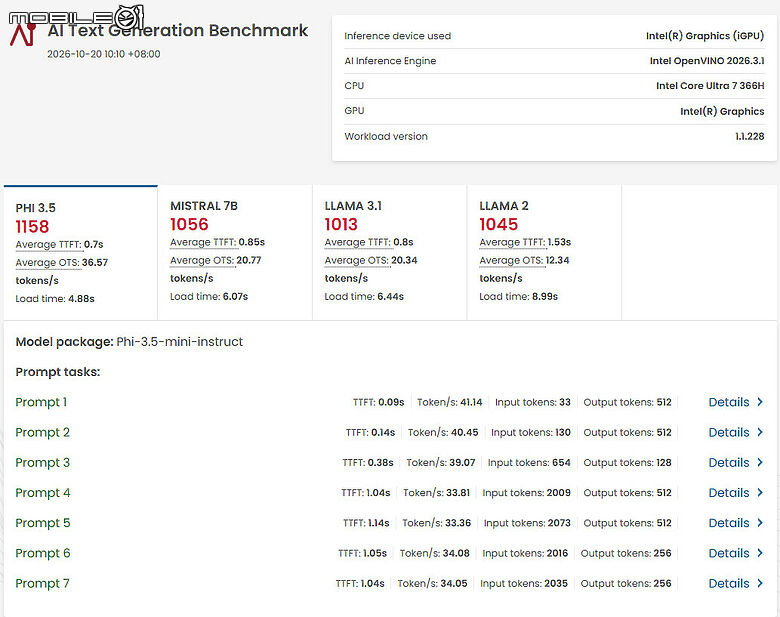The width and height of the screenshot is (780, 617).
Task: Click chevron arrow beside Prompt 6 Details
Action: (760, 553)
